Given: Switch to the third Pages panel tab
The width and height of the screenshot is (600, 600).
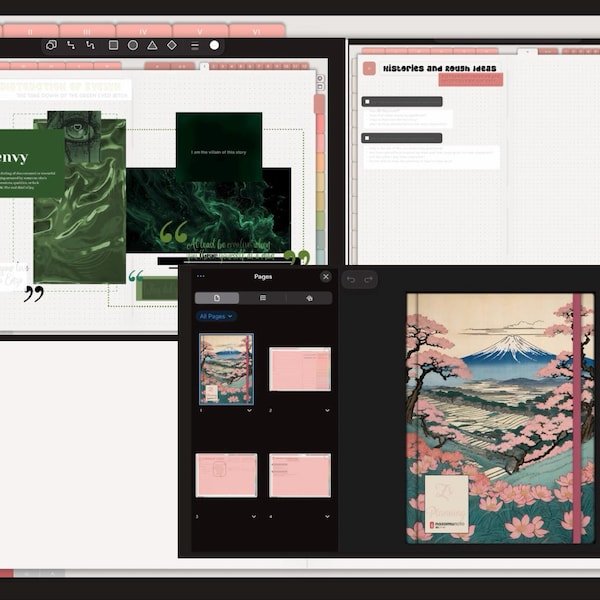Looking at the screenshot, I should [x=309, y=298].
